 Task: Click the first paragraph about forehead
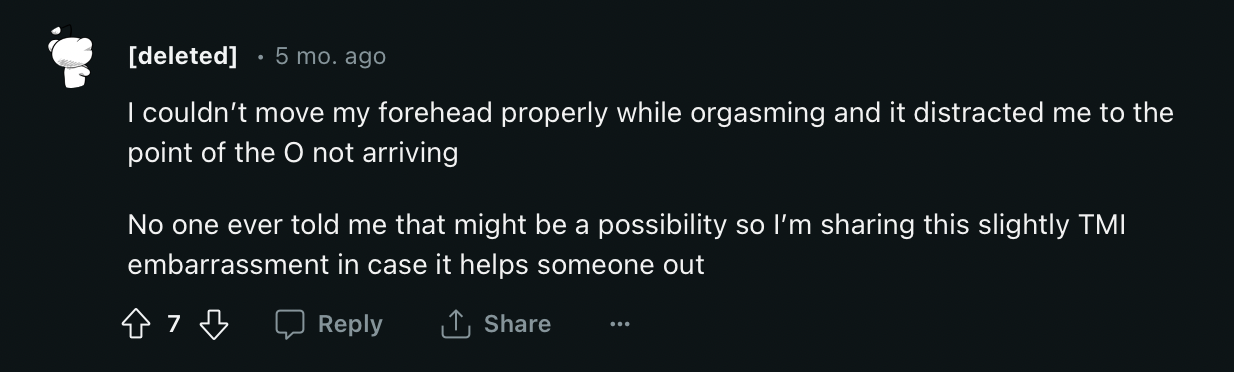[650, 133]
